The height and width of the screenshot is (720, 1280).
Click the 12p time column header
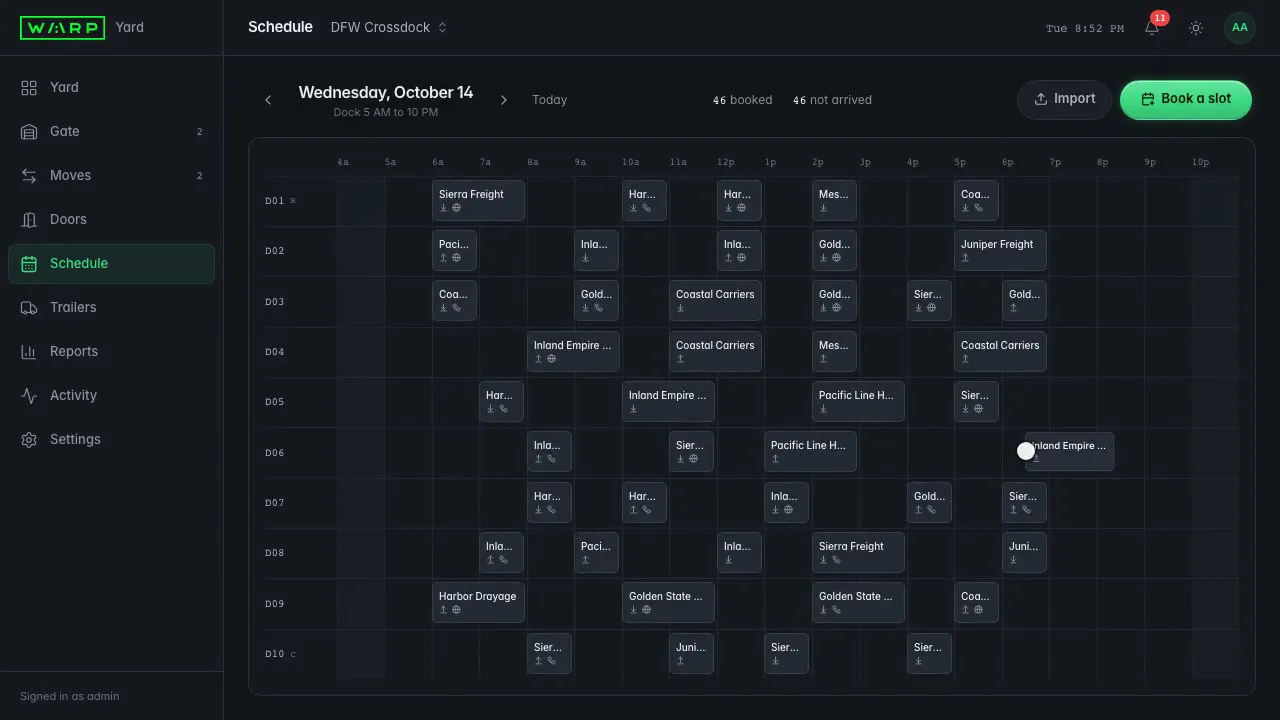726,162
